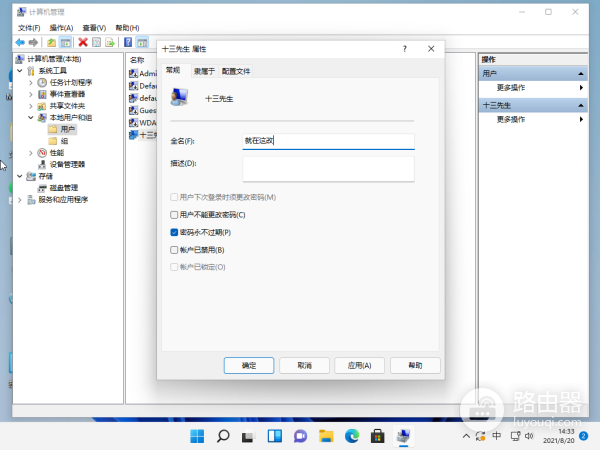The height and width of the screenshot is (450, 600).
Task: Switch to the 配置文件 tab
Action: pyautogui.click(x=236, y=71)
